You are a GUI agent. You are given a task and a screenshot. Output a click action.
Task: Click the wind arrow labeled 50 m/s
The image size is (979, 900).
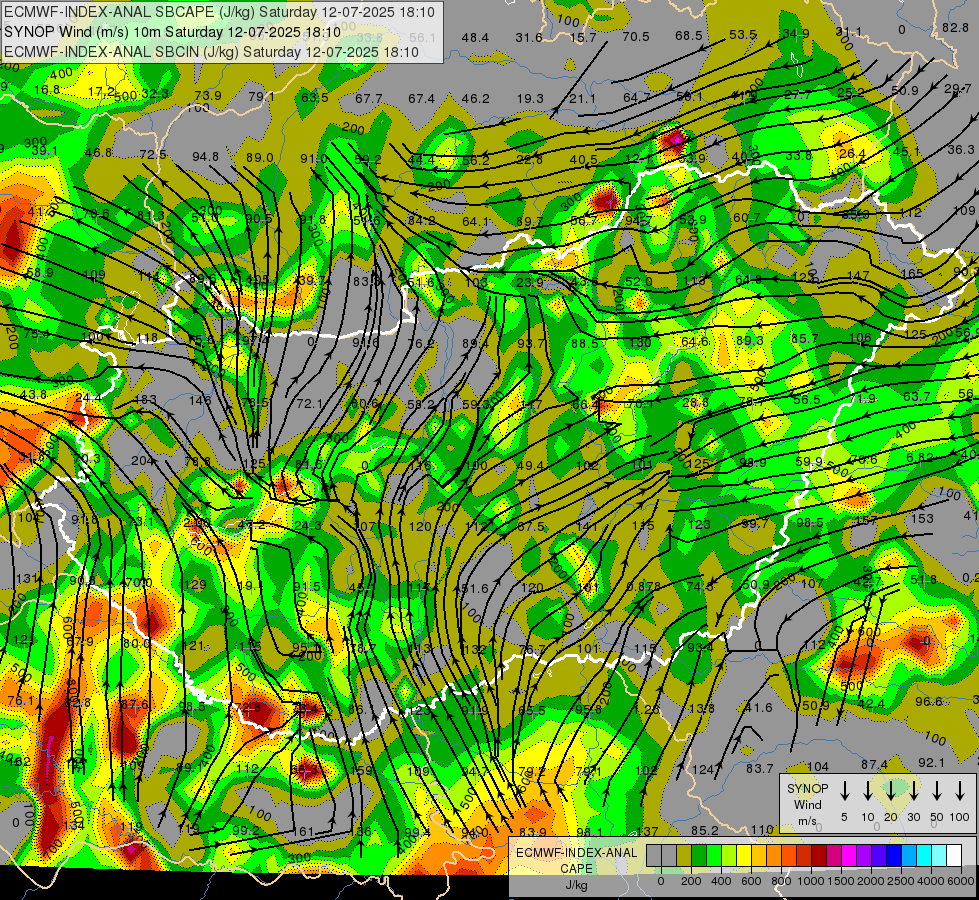[937, 791]
